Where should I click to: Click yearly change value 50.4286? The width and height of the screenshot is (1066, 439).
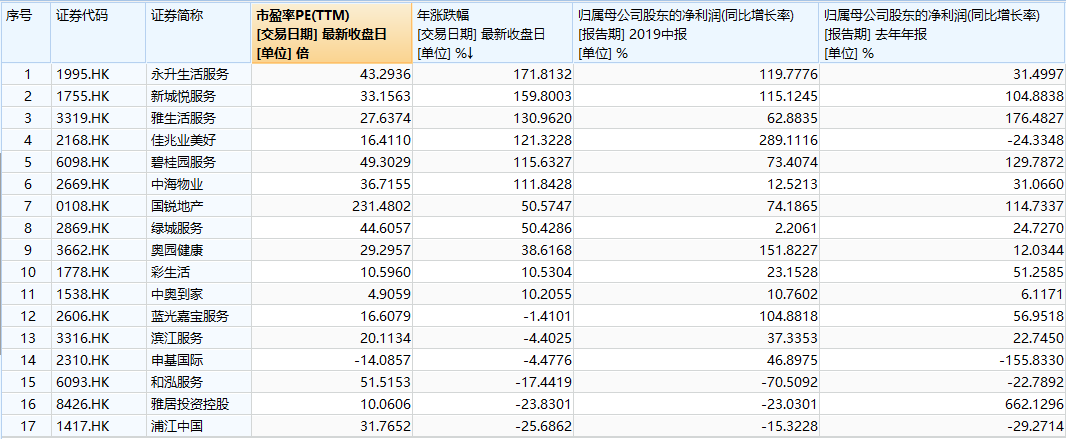coord(548,228)
